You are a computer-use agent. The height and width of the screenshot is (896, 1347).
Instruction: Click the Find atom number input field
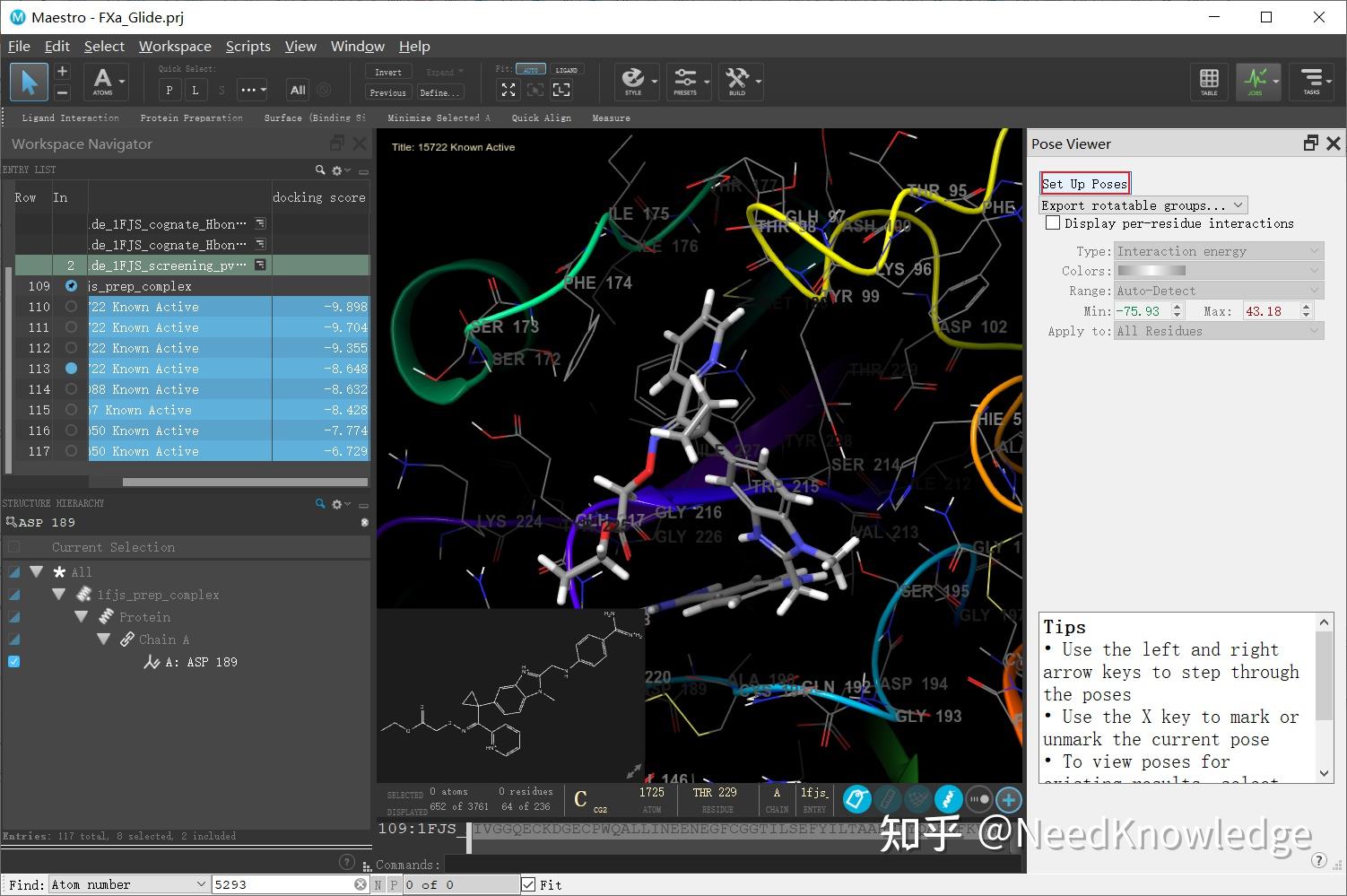tap(287, 884)
